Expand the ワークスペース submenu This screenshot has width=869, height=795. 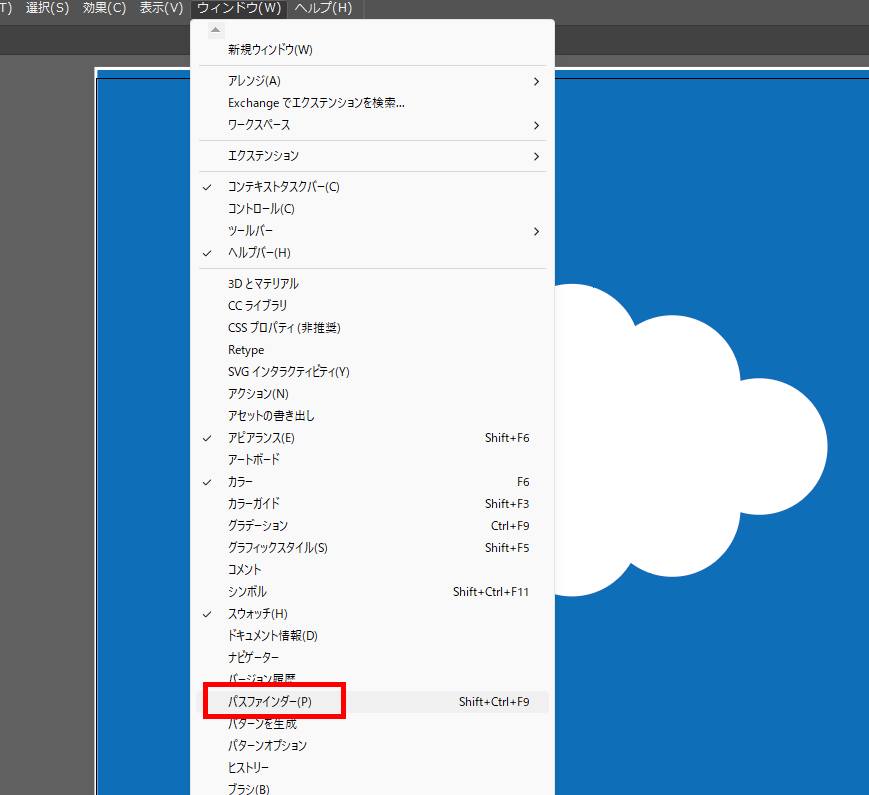(x=259, y=125)
